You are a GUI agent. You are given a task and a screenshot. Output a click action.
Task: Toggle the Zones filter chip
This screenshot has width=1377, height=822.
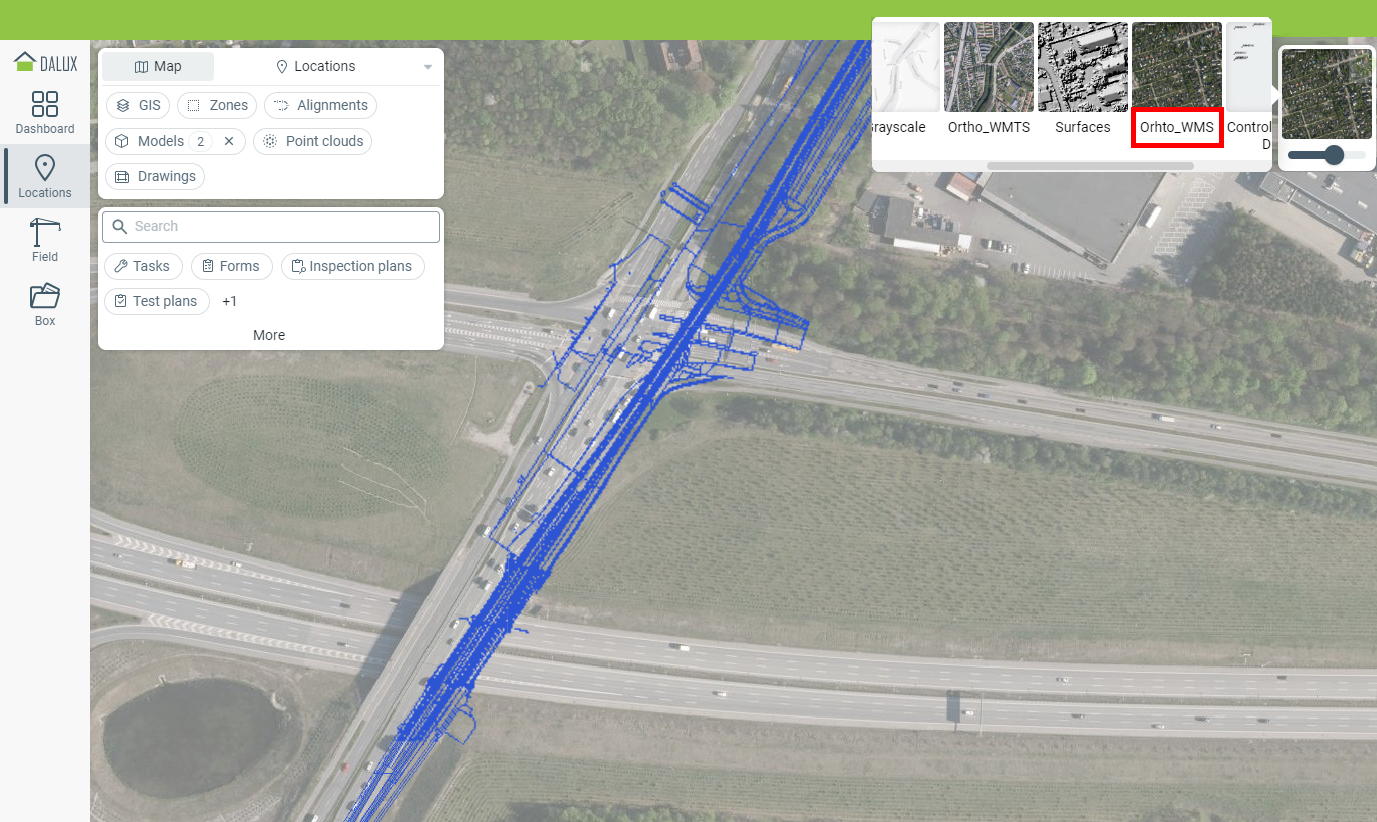click(x=217, y=105)
